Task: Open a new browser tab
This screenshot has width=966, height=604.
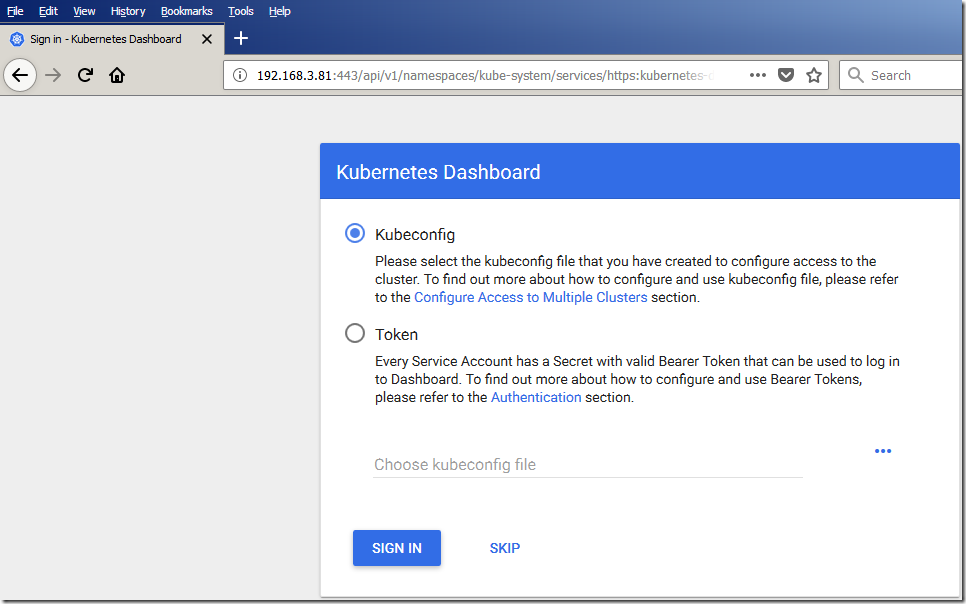Action: pyautogui.click(x=240, y=38)
